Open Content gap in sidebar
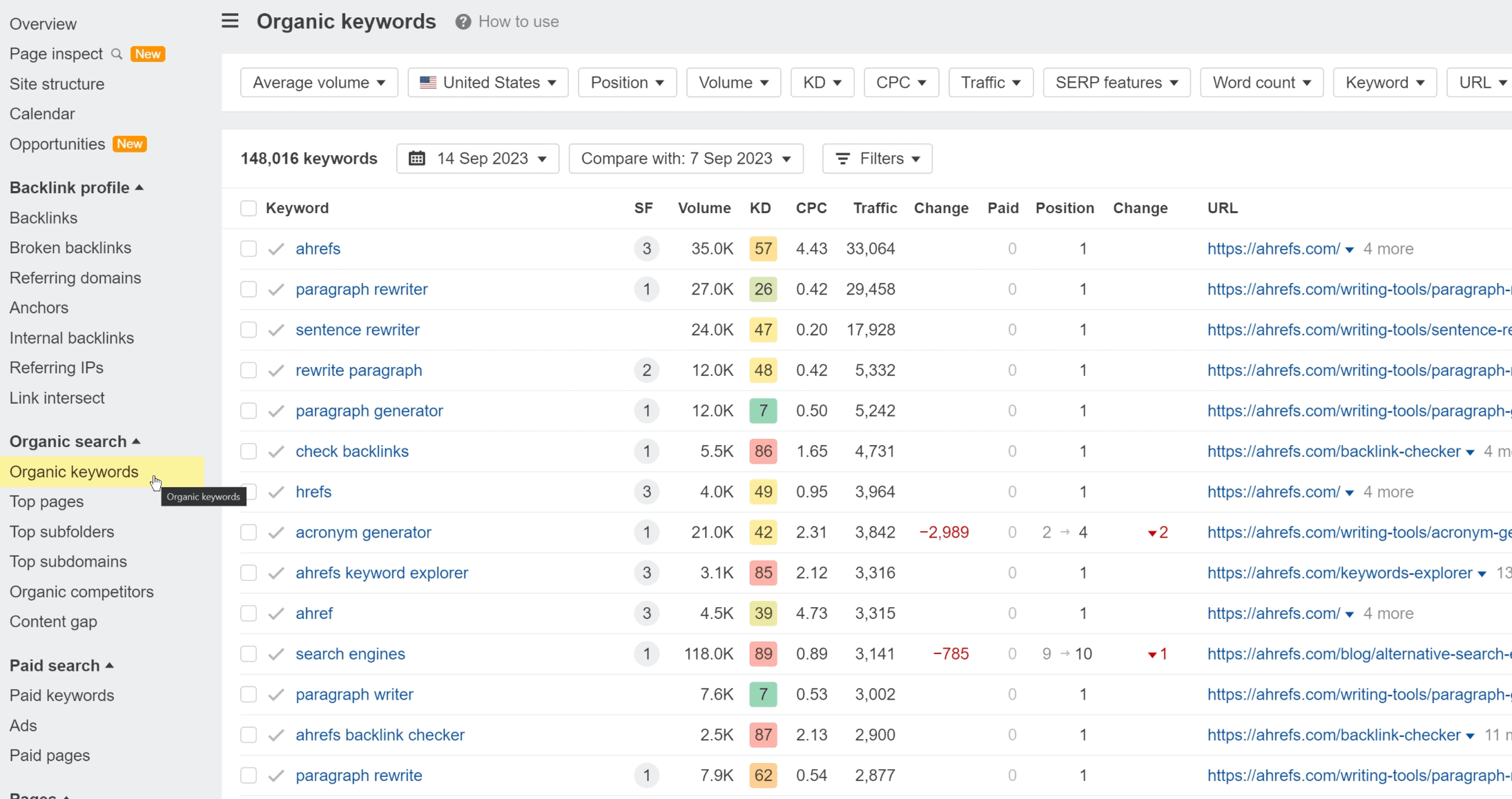The width and height of the screenshot is (1512, 799). click(53, 622)
